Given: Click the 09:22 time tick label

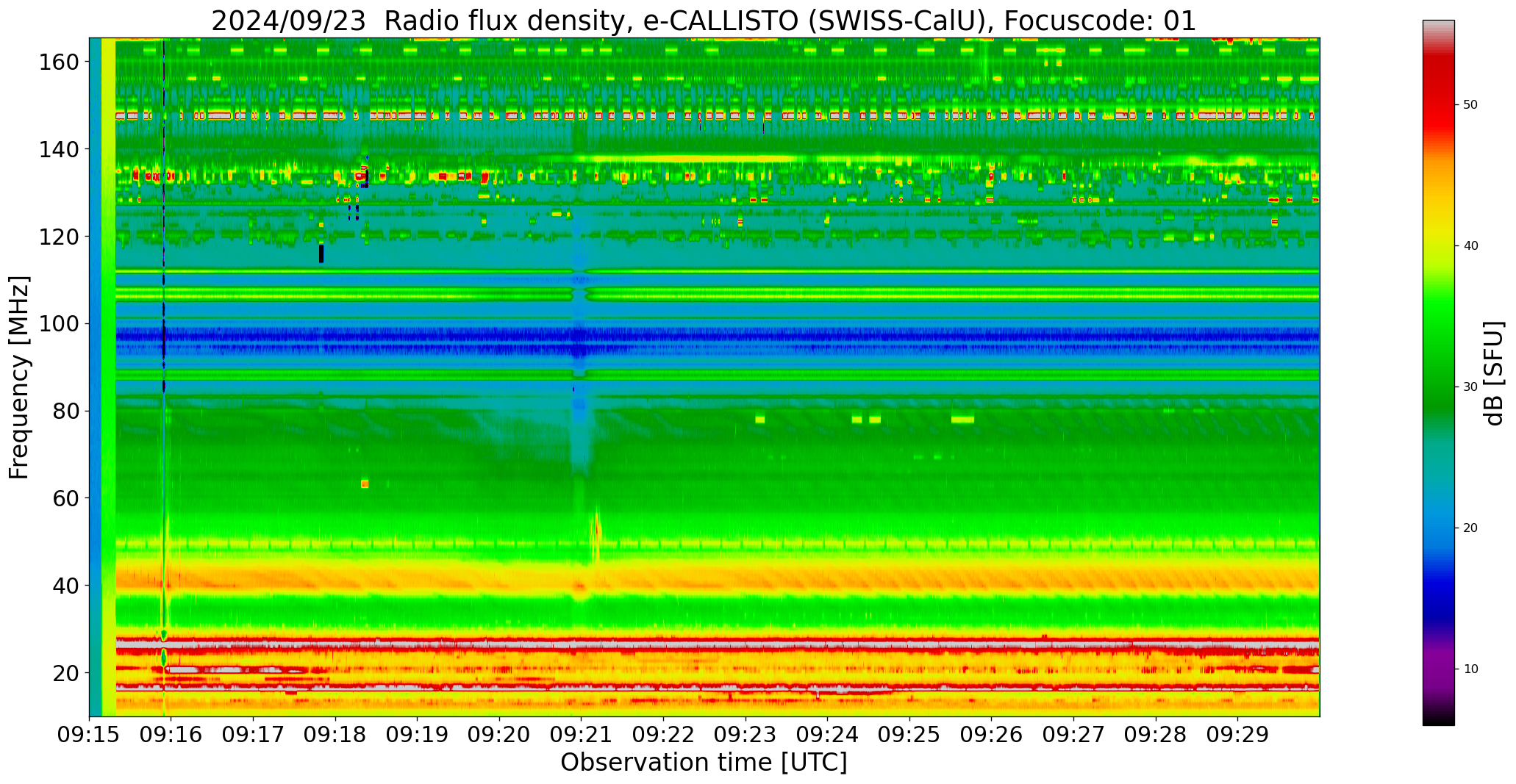Looking at the screenshot, I should [664, 734].
